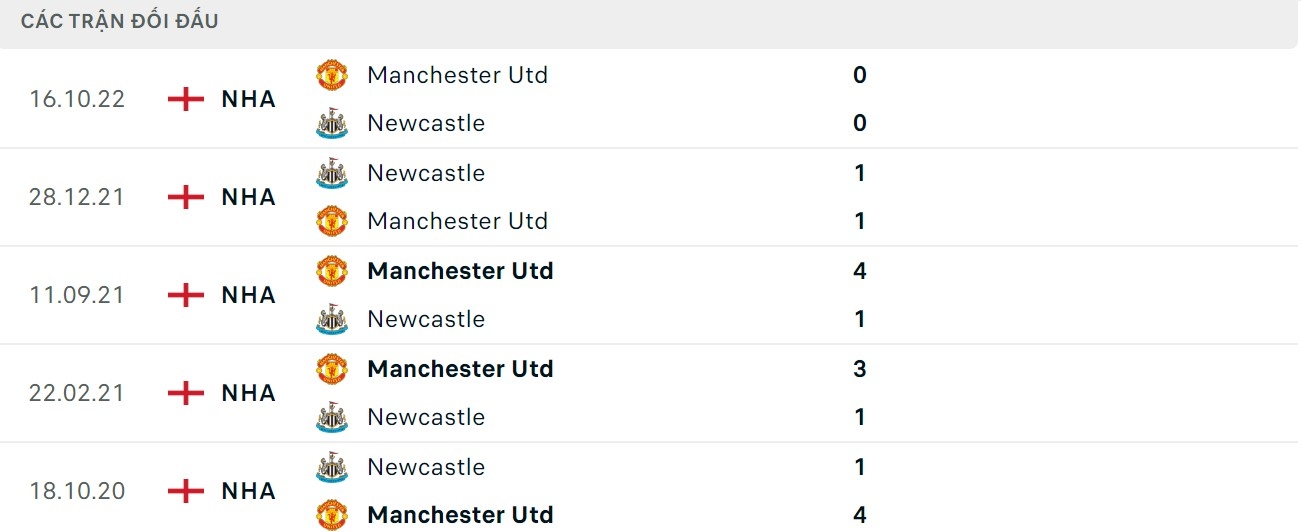The width and height of the screenshot is (1301, 532).
Task: Click Newcastle crest in 16.10.22 match
Action: point(332,124)
